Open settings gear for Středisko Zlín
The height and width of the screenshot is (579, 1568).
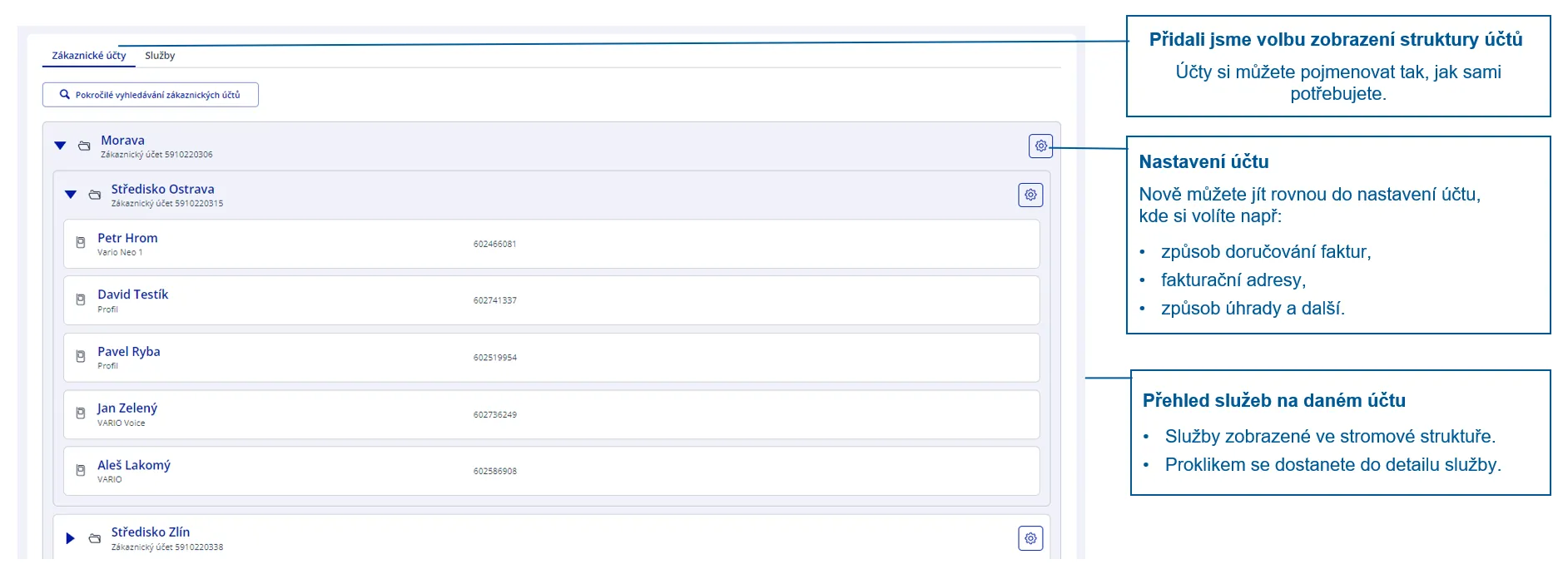tap(1030, 538)
